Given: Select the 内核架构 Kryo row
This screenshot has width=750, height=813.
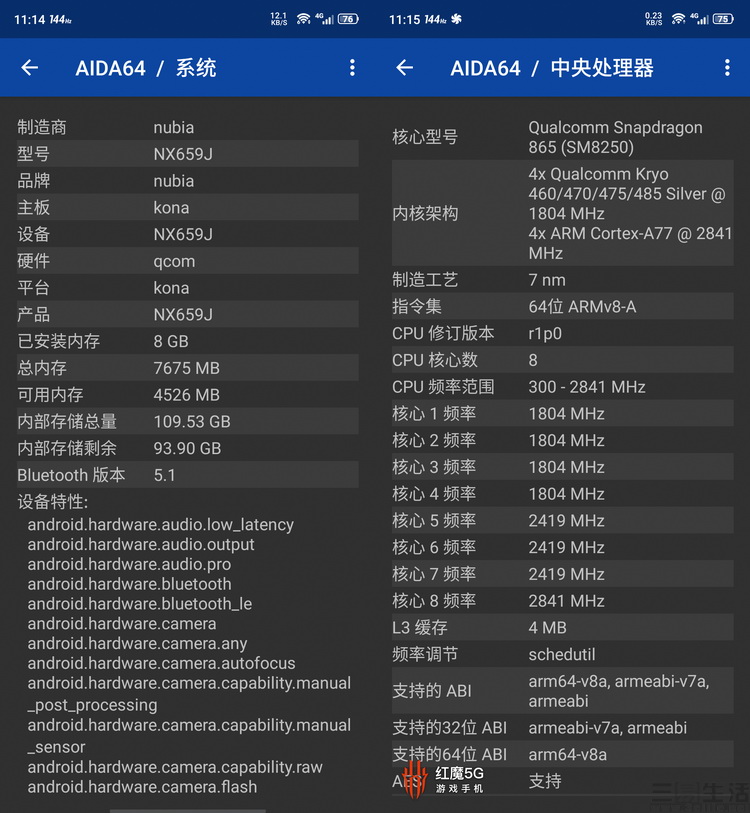Looking at the screenshot, I should pyautogui.click(x=563, y=213).
